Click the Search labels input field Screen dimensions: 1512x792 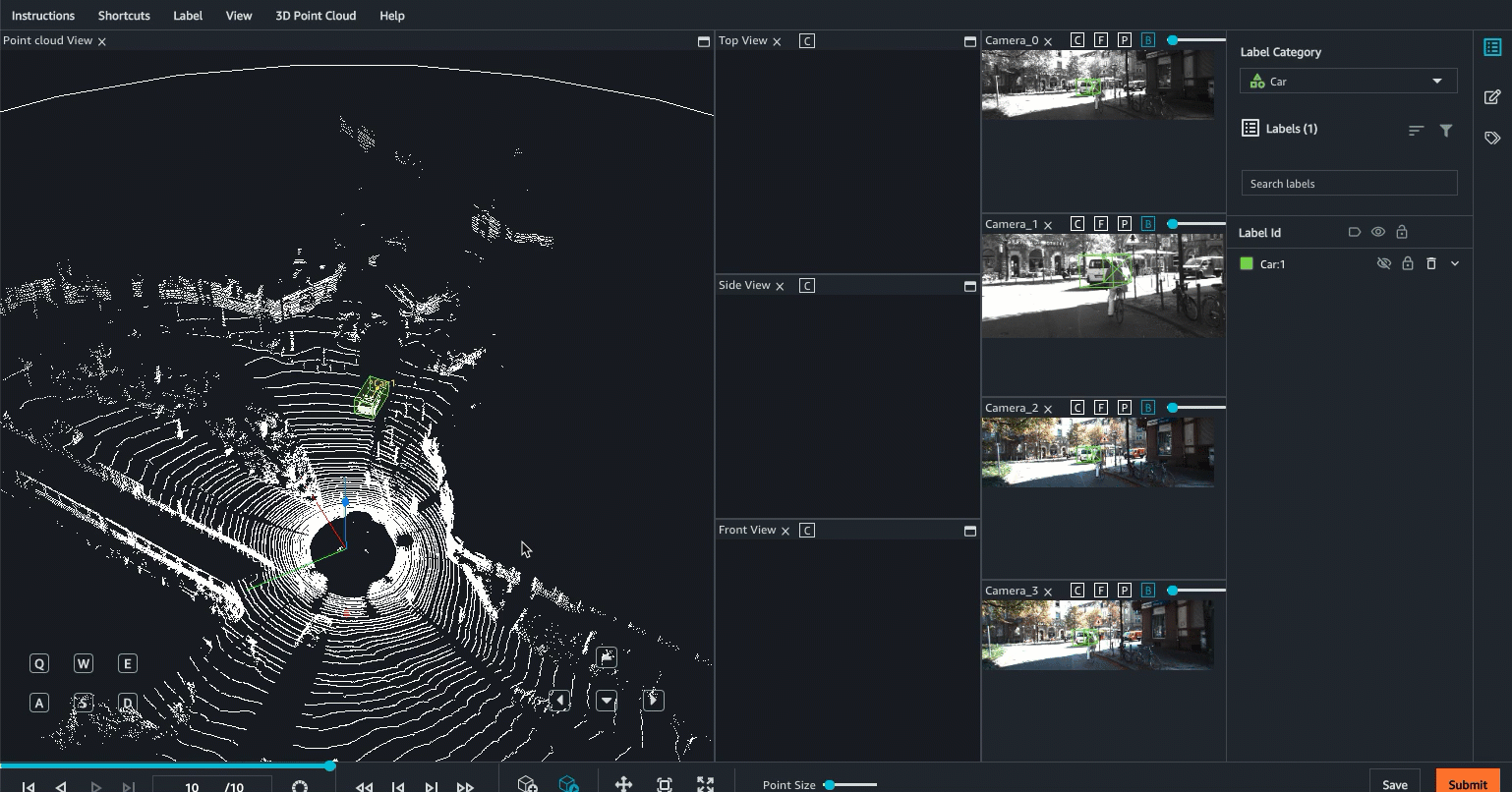pyautogui.click(x=1349, y=184)
